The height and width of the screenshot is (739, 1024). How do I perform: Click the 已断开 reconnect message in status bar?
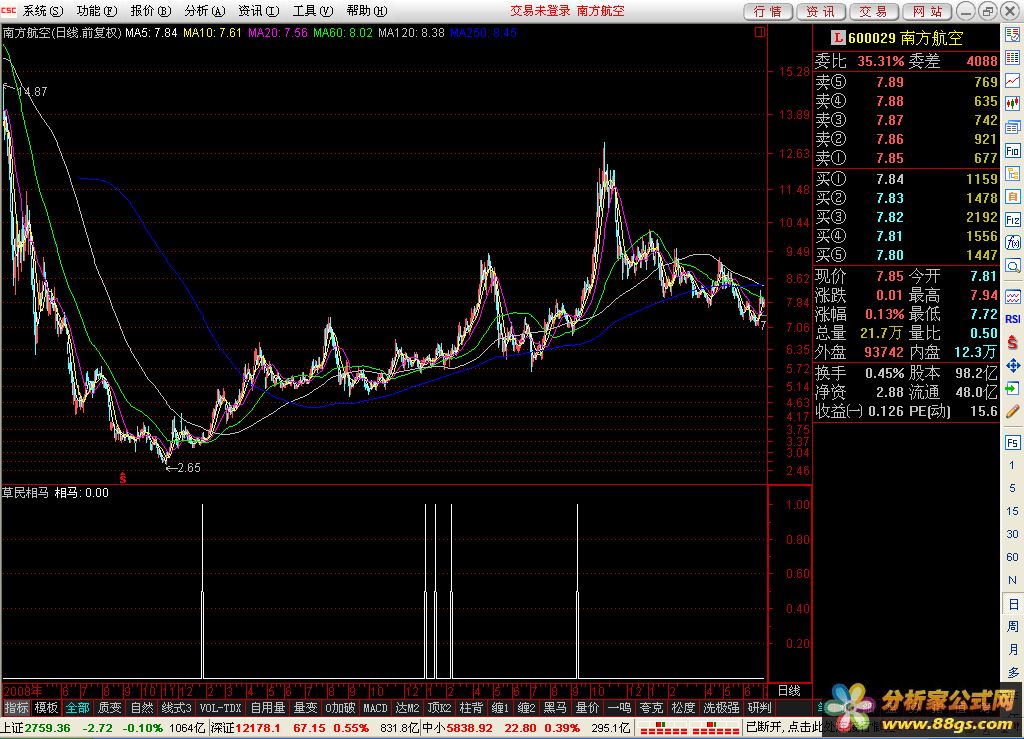pyautogui.click(x=784, y=727)
